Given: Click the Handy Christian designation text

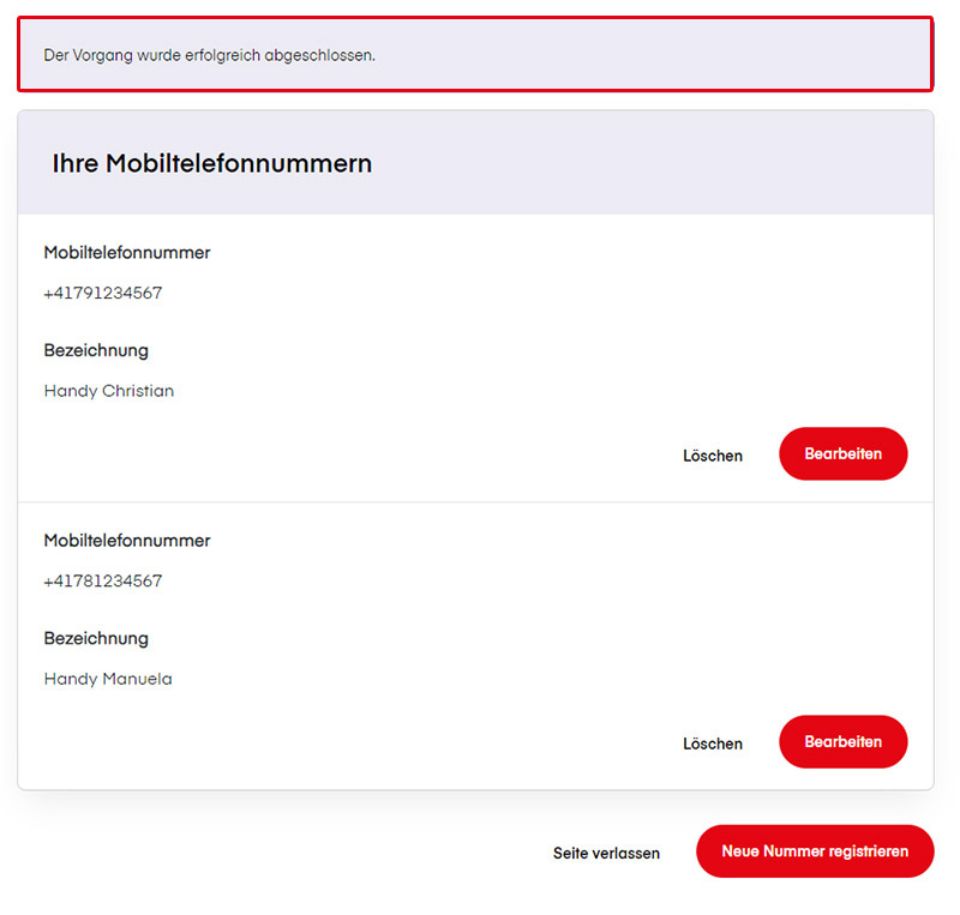Looking at the screenshot, I should pos(109,391).
